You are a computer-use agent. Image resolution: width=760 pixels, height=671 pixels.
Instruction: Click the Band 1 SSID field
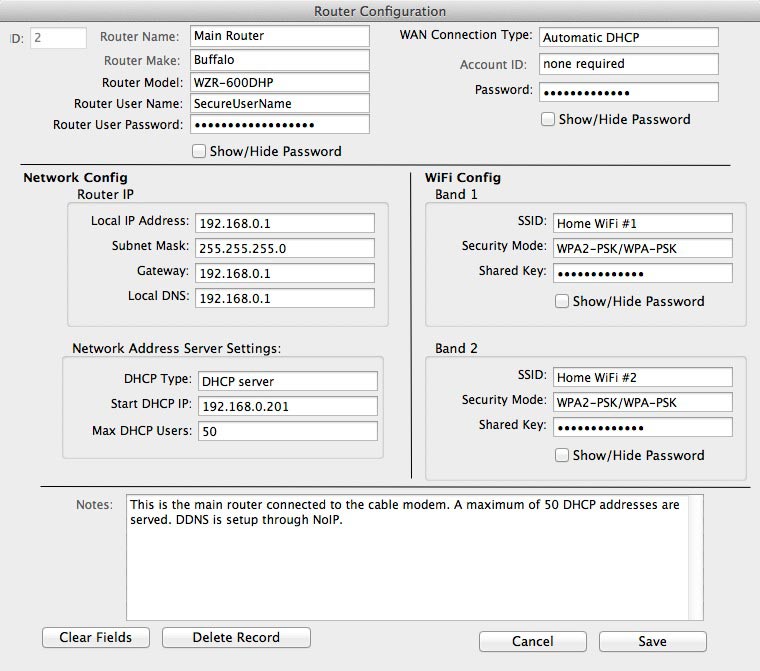pos(642,222)
